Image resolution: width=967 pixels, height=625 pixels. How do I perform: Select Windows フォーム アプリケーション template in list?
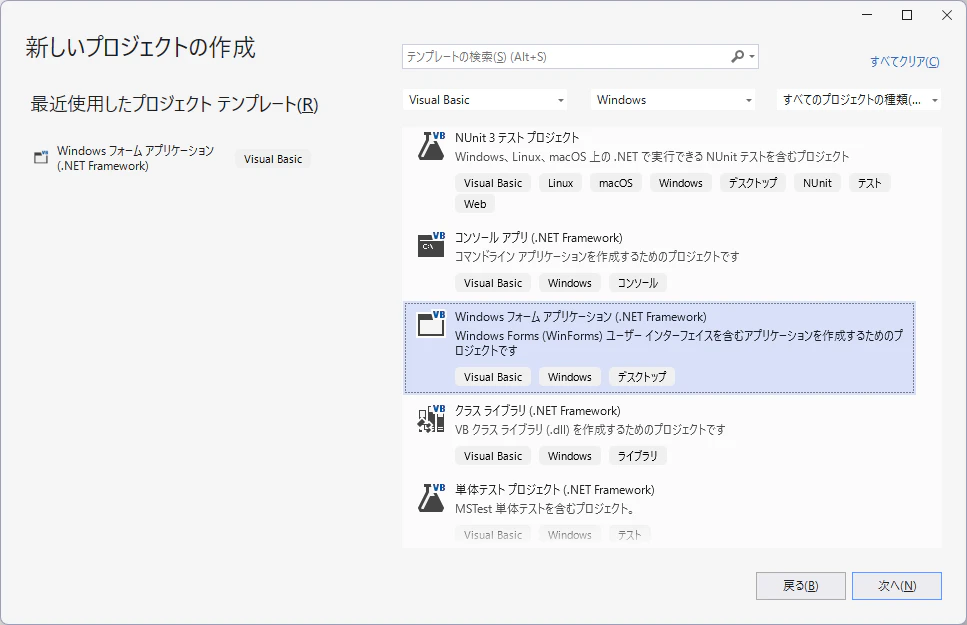coord(659,348)
